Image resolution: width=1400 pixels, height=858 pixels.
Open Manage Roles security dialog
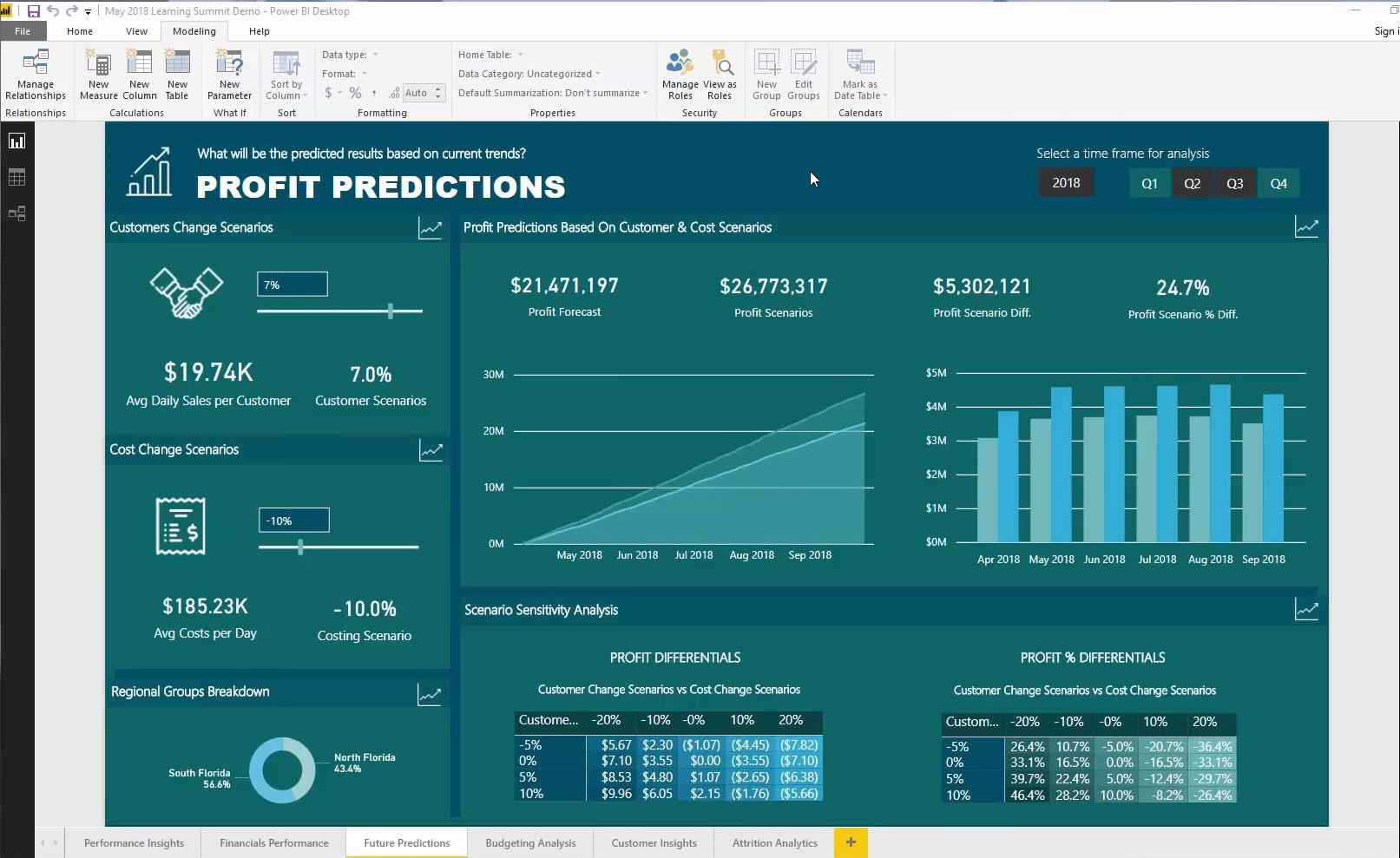click(680, 75)
